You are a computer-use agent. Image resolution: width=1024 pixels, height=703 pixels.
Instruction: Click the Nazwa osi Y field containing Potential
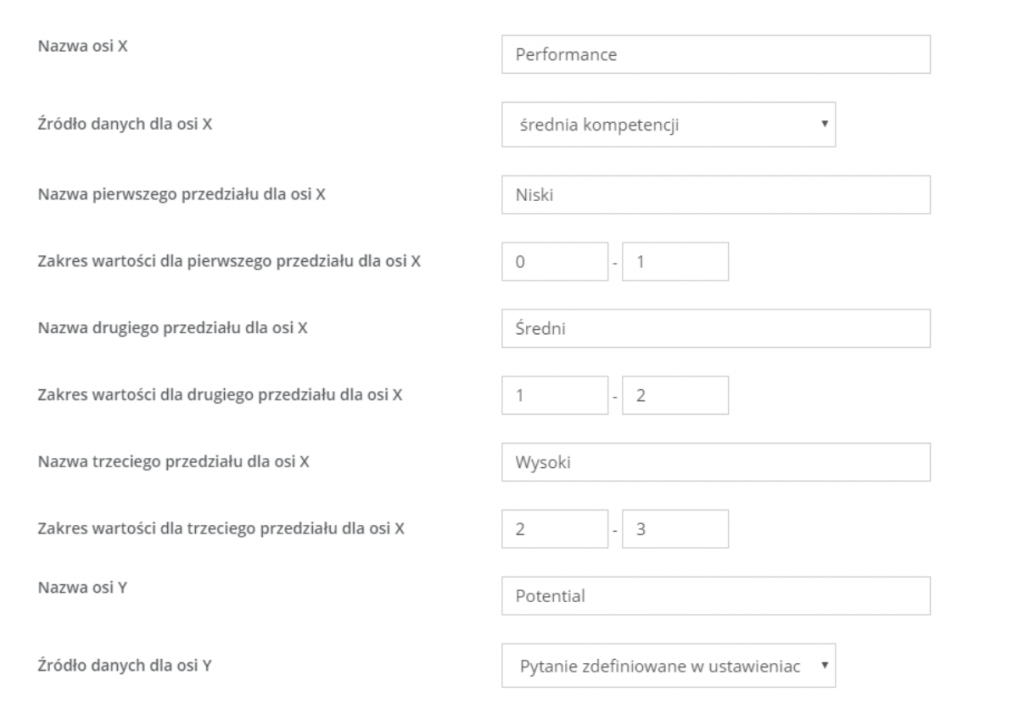[x=716, y=596]
